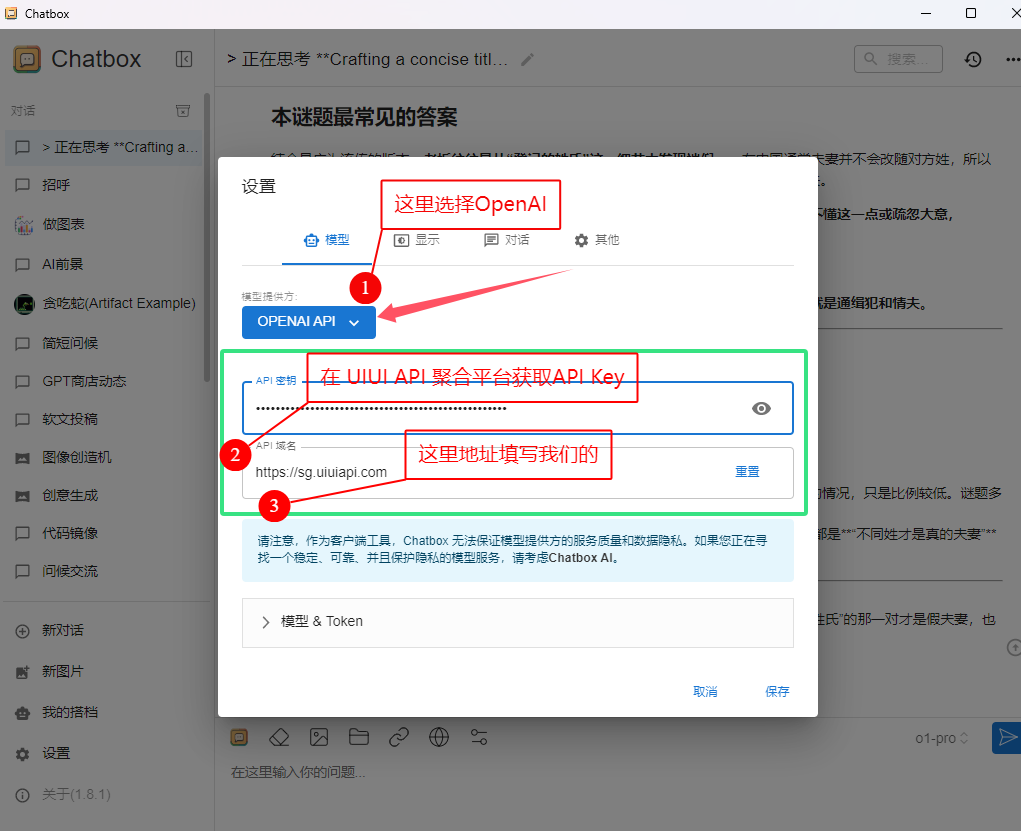This screenshot has width=1021, height=831.
Task: Minimize the Chatbox window
Action: click(925, 13)
